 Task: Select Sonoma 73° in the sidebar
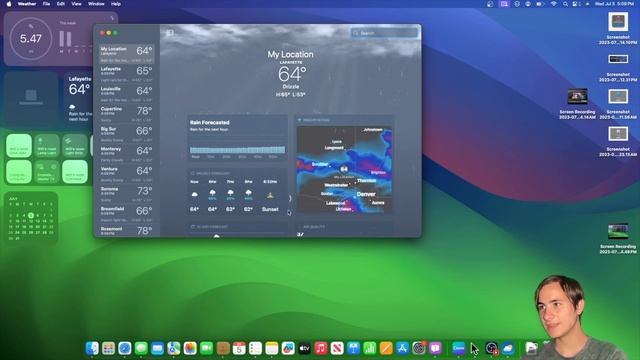click(x=127, y=193)
